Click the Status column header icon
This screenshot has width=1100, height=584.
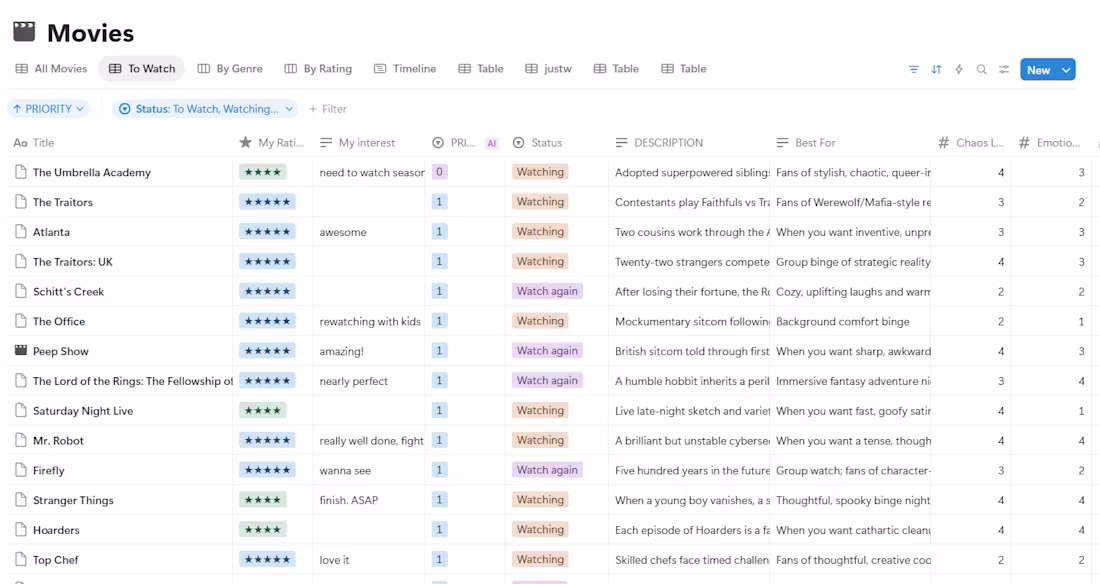pos(518,142)
